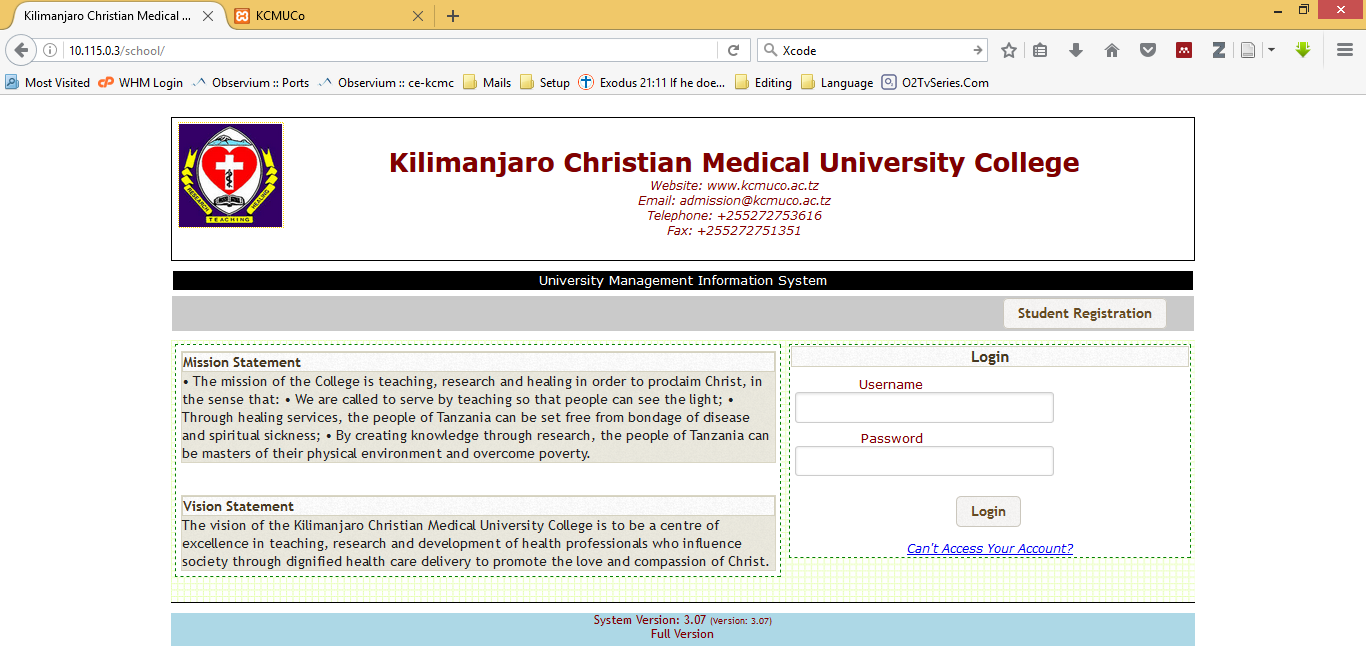Focus the Username input field

pyautogui.click(x=924, y=407)
